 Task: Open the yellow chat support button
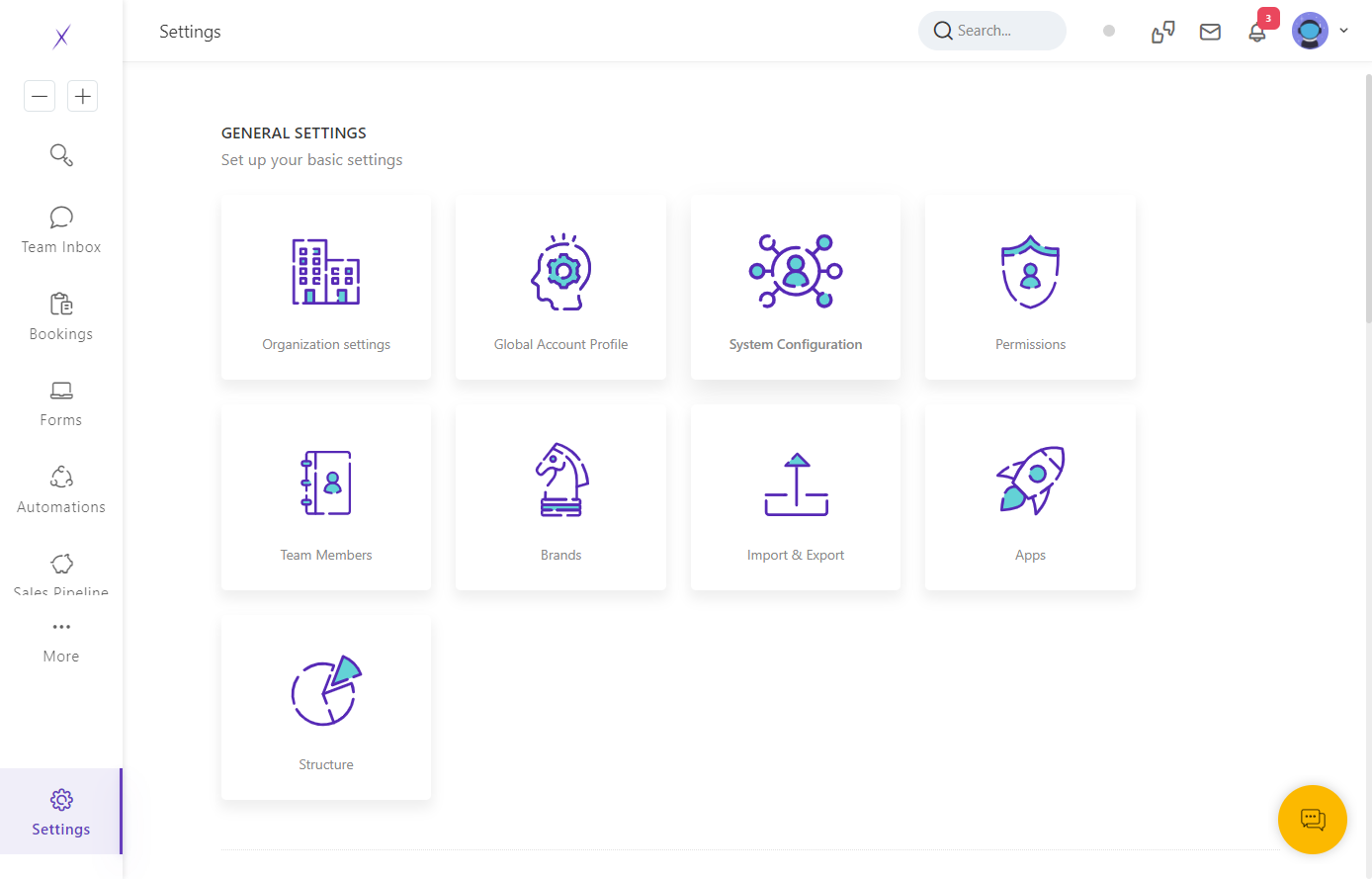point(1313,819)
